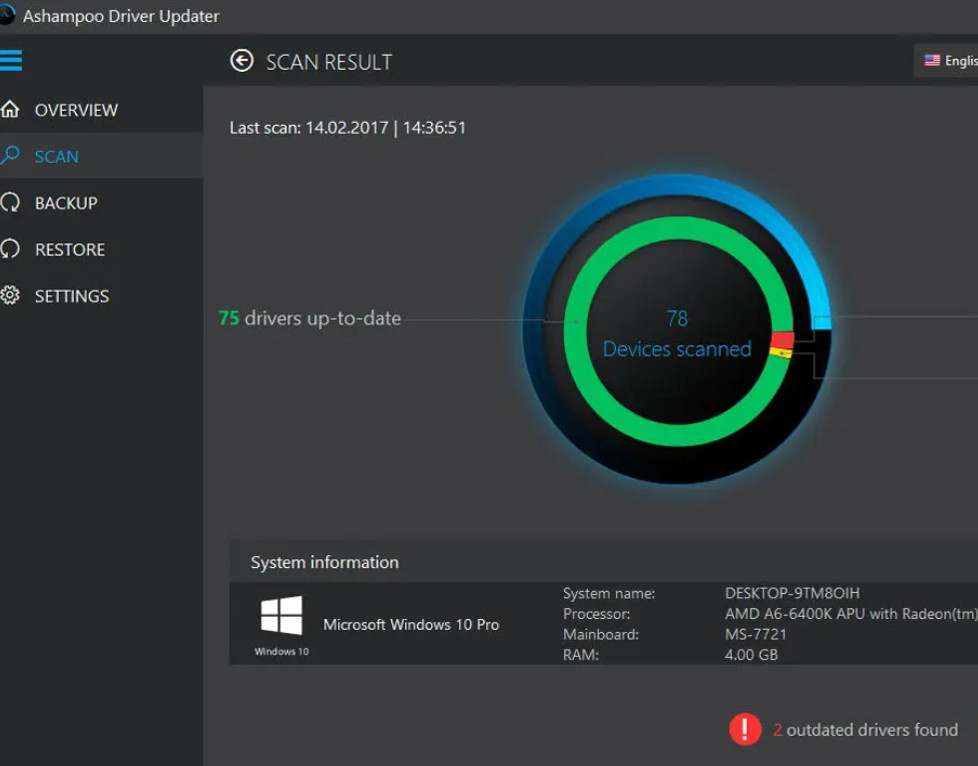Go to the BACKUP section
Viewport: 978px width, 766px height.
[x=66, y=203]
